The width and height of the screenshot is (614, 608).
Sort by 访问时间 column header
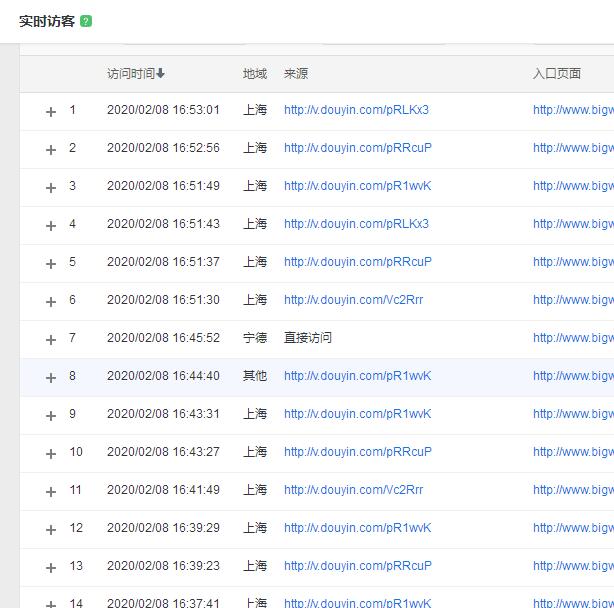pos(136,74)
